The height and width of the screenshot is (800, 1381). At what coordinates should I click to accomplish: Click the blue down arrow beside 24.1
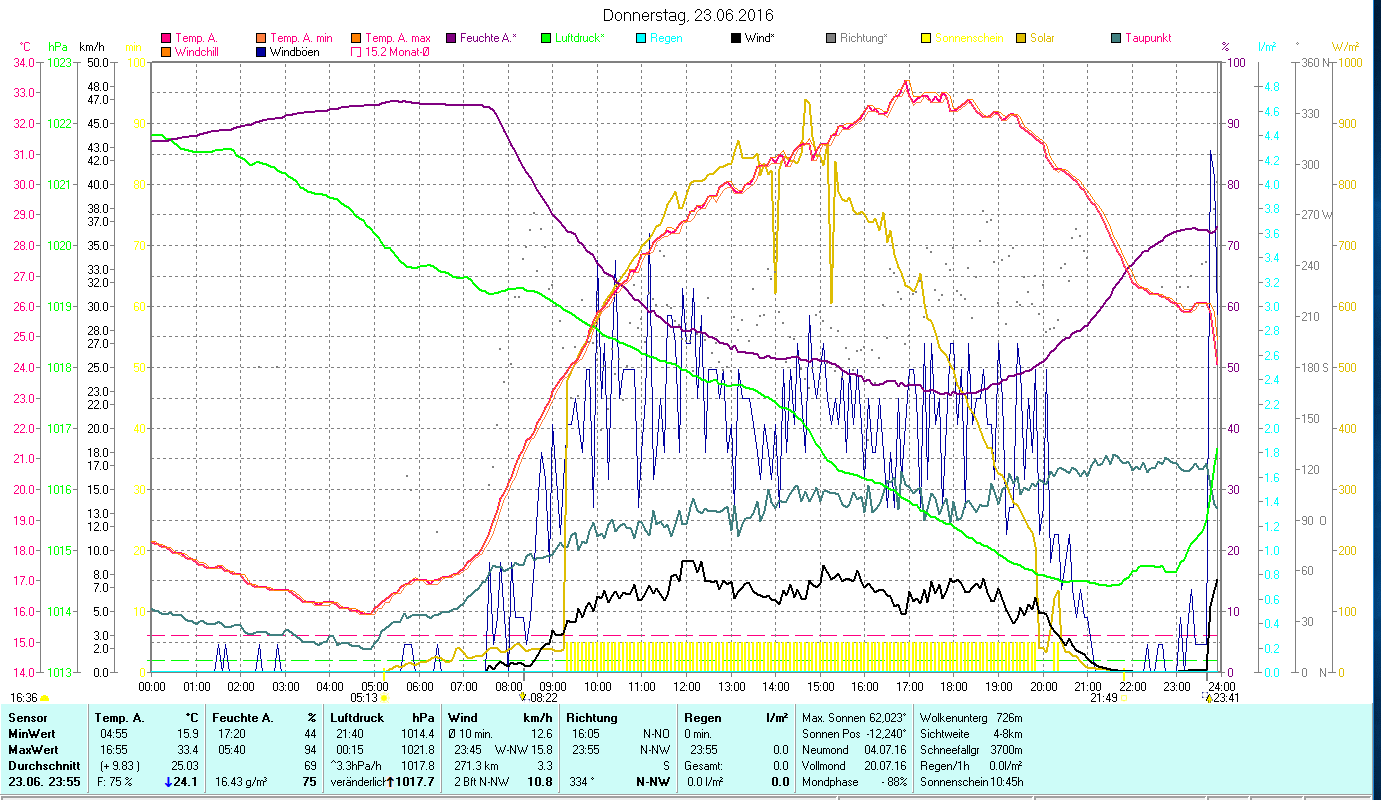pyautogui.click(x=167, y=782)
